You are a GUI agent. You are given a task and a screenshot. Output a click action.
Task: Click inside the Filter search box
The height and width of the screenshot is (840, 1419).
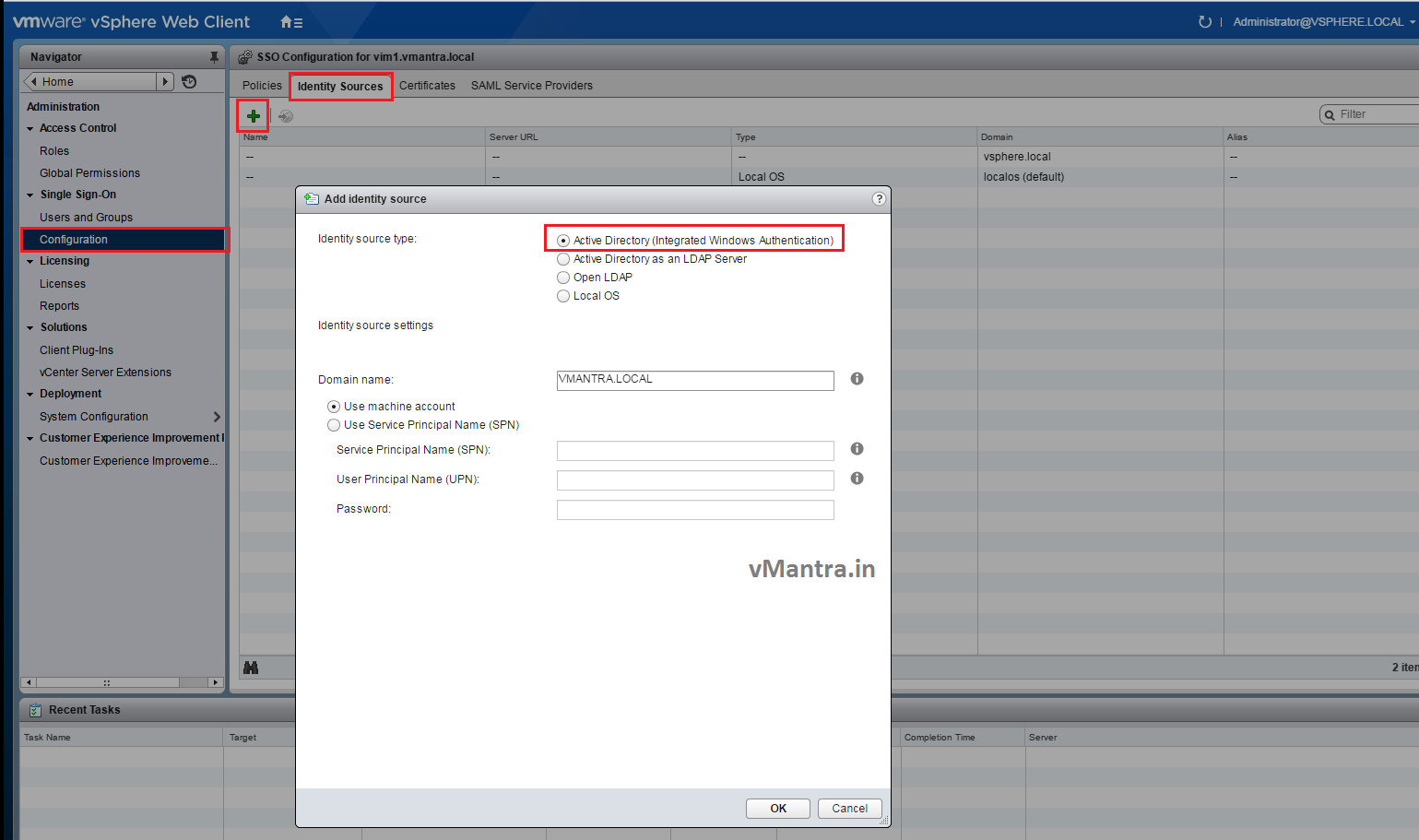click(x=1374, y=113)
